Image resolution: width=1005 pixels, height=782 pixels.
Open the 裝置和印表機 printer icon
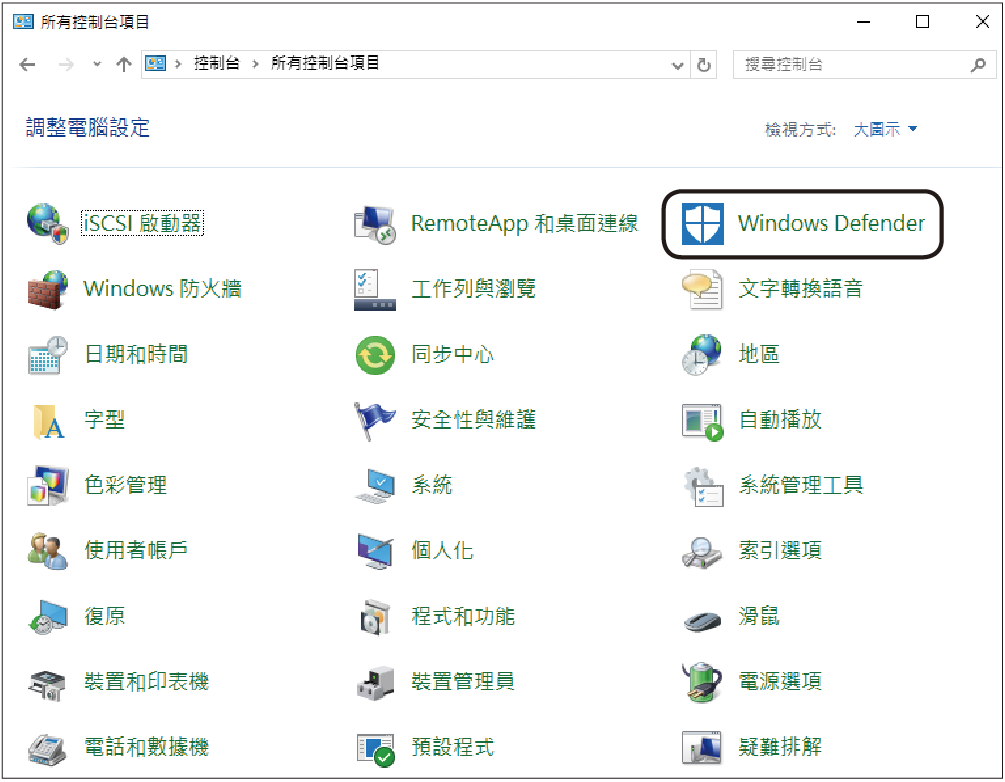(47, 685)
